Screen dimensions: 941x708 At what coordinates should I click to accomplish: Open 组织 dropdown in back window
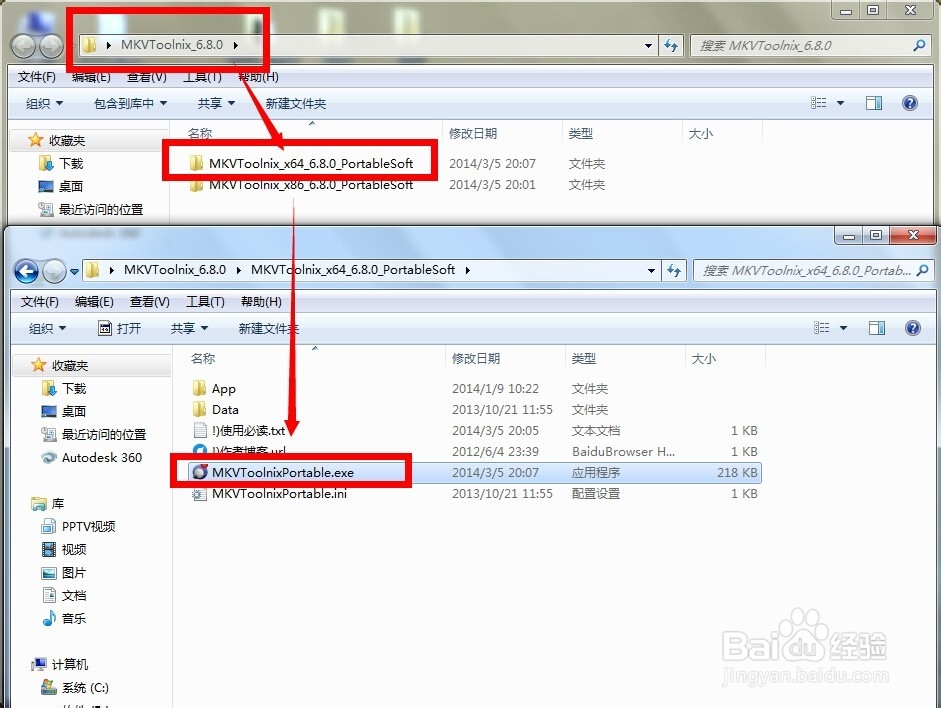coord(44,103)
